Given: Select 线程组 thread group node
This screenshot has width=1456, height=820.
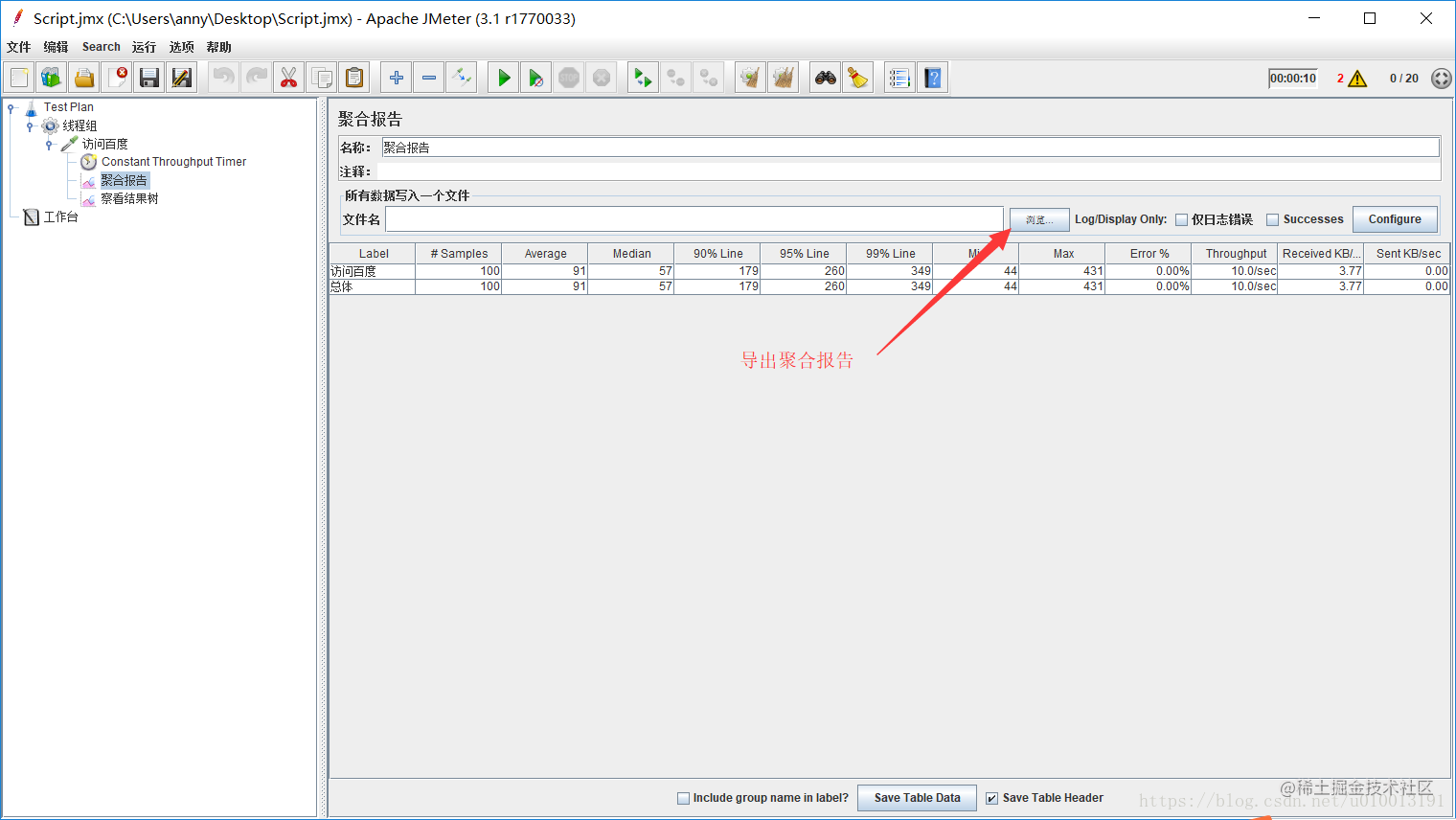Looking at the screenshot, I should point(80,125).
